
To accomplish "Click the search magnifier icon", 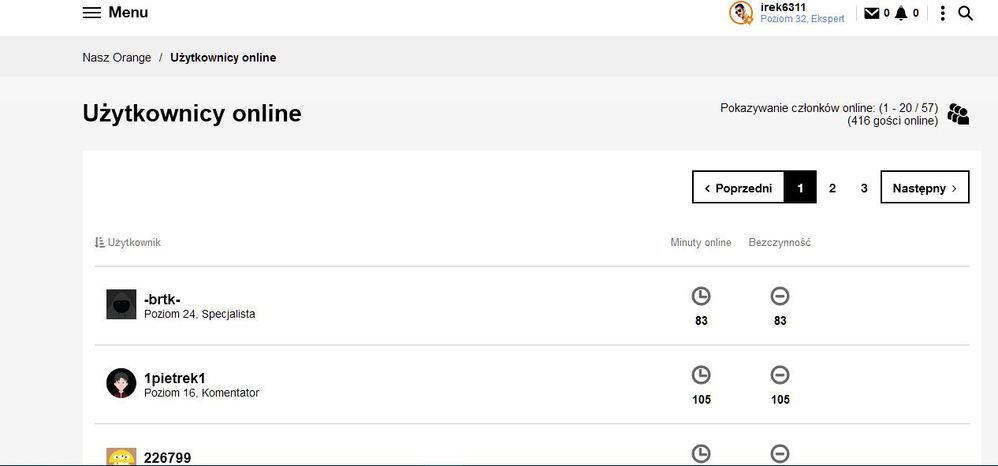I will point(965,13).
